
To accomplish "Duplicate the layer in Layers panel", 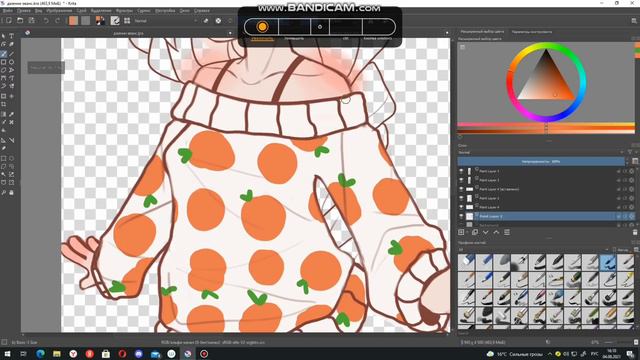I will [x=475, y=232].
